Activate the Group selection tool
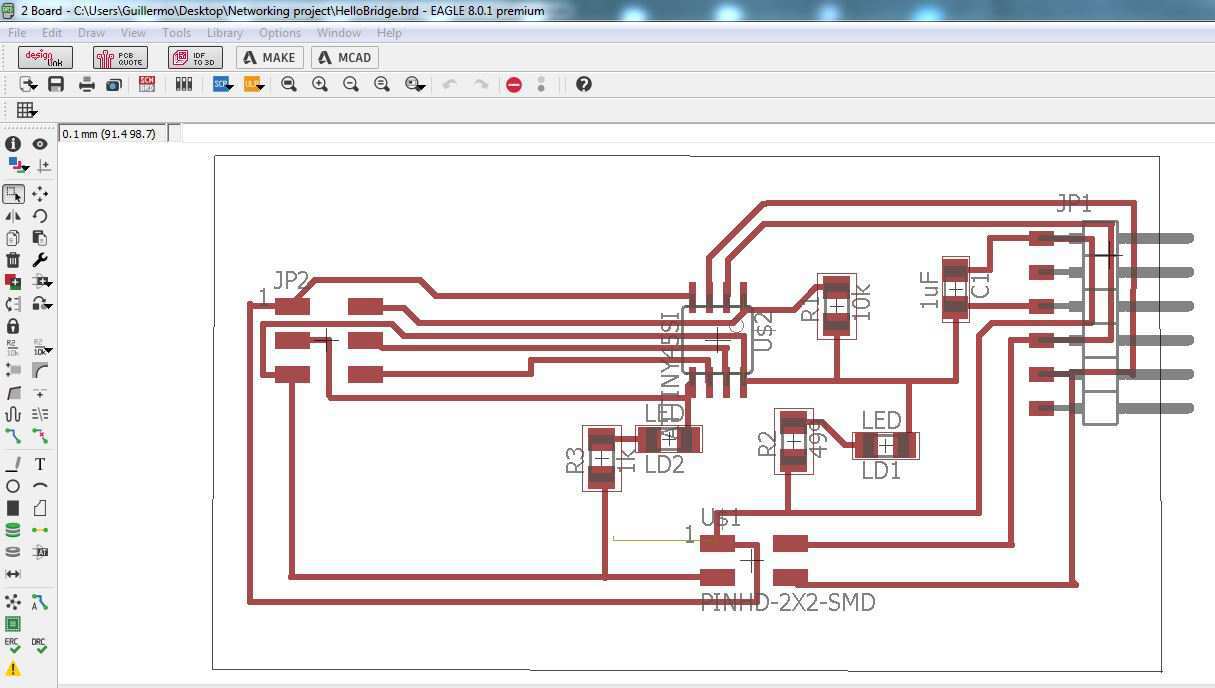This screenshot has width=1215, height=688. click(13, 194)
